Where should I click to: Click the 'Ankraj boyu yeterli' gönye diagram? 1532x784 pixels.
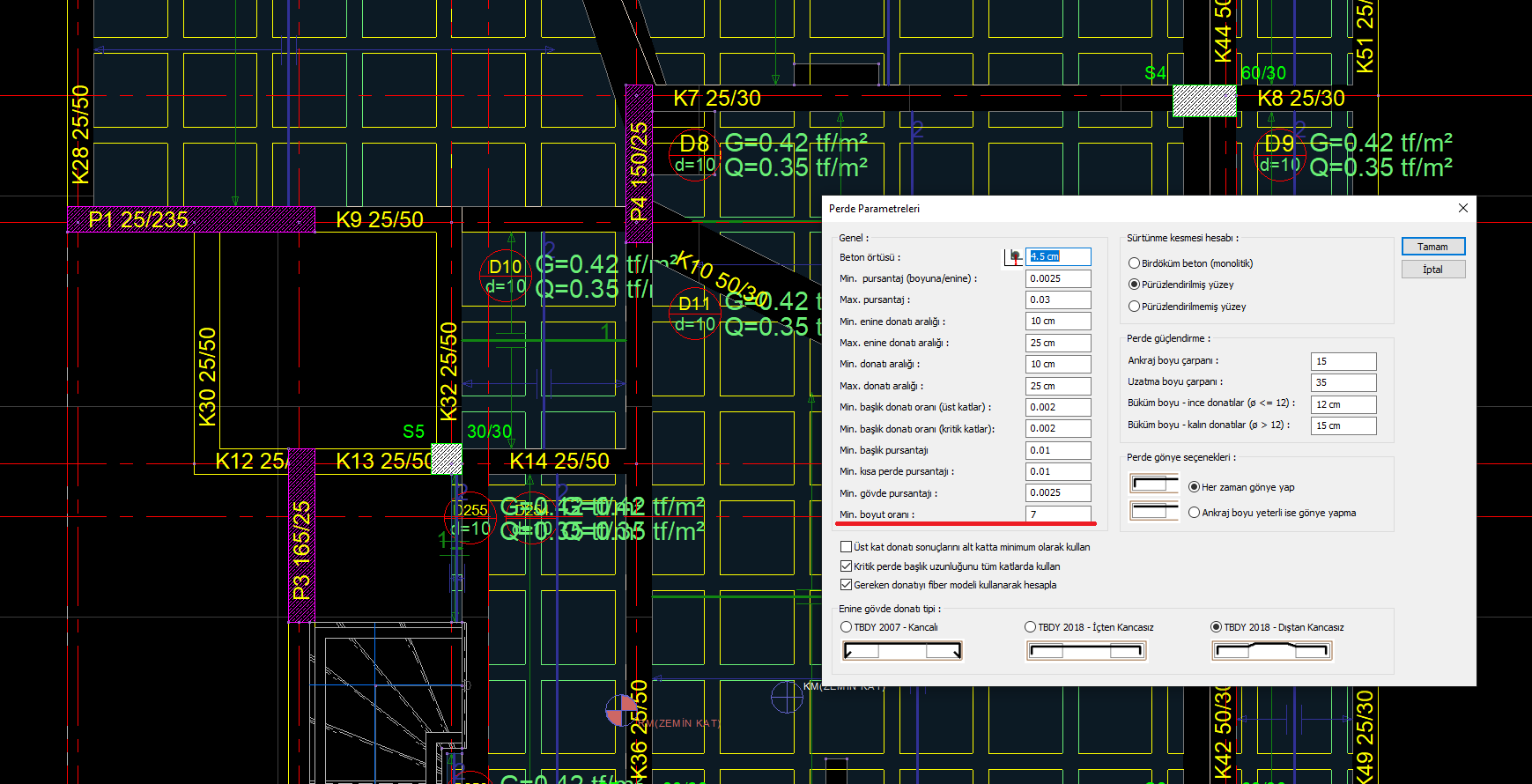coord(1154,510)
